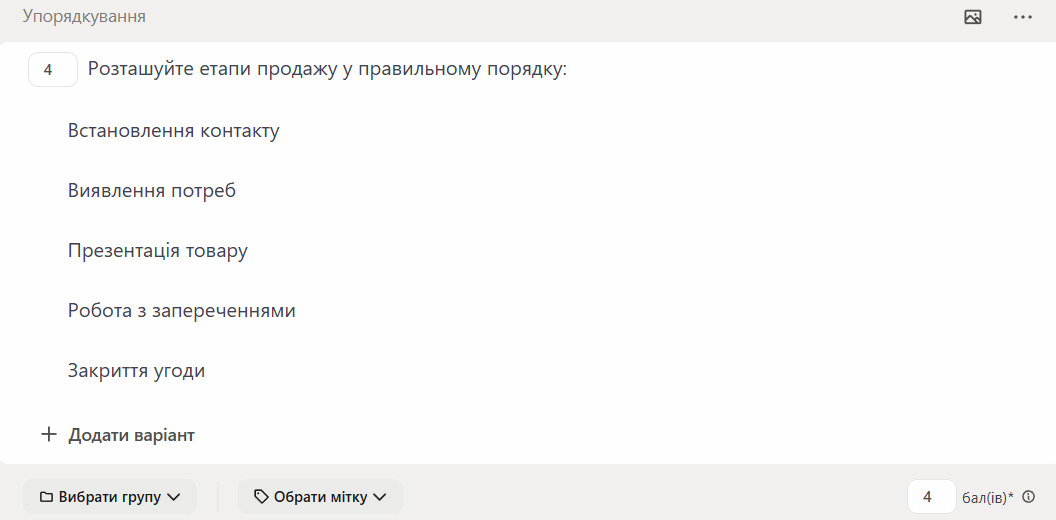This screenshot has width=1056, height=520.
Task: Click the add image icon
Action: (973, 17)
